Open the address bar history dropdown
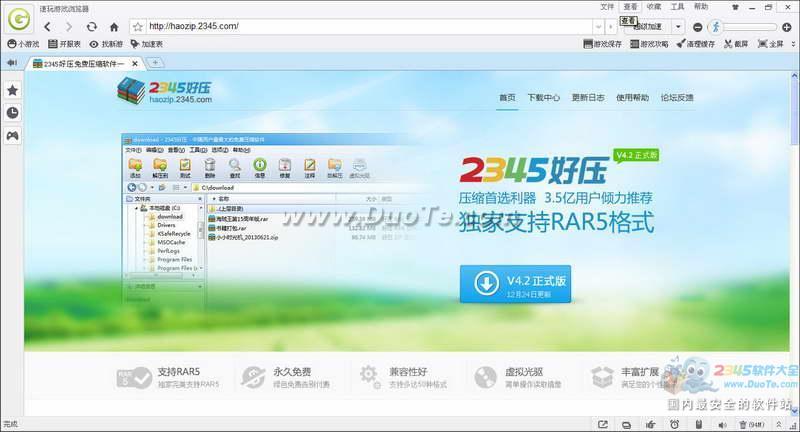The width and height of the screenshot is (800, 432). [598, 27]
